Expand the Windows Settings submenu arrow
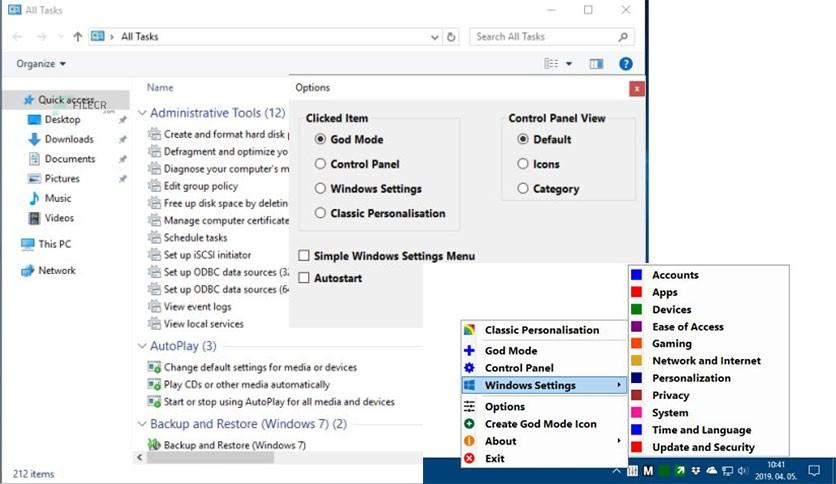Screen dimensions: 836x484 tap(618, 385)
